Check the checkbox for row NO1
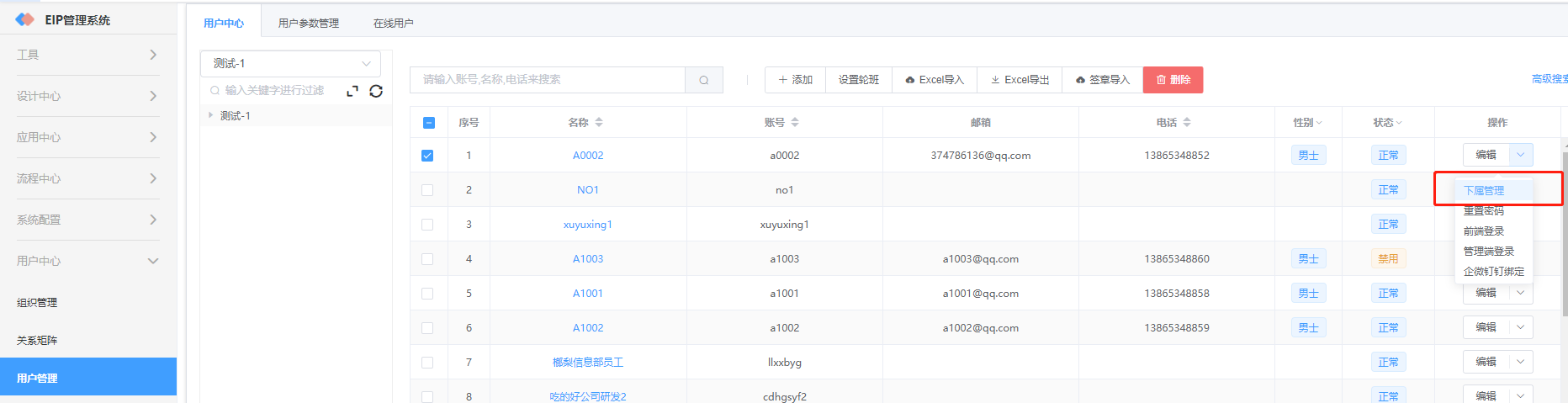1568x403 pixels. pyautogui.click(x=427, y=190)
